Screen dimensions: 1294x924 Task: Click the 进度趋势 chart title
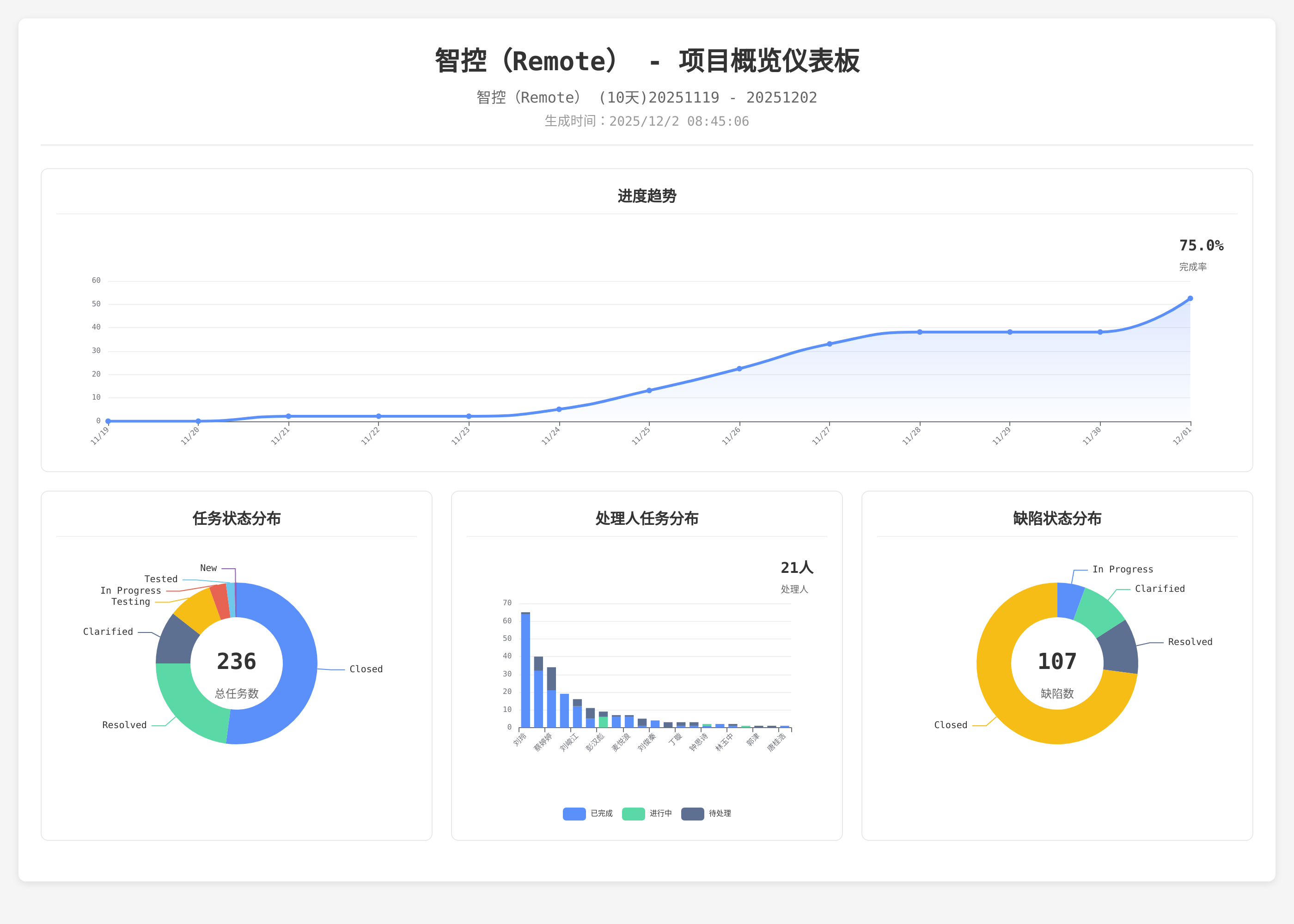tap(647, 196)
